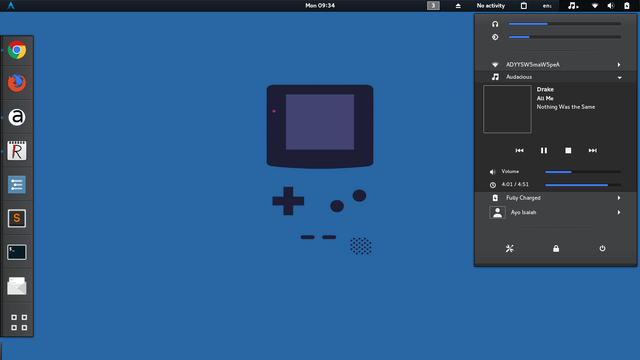This screenshot has height=360, width=640.
Task: Open the No activity menu in top bar
Action: 491,6
